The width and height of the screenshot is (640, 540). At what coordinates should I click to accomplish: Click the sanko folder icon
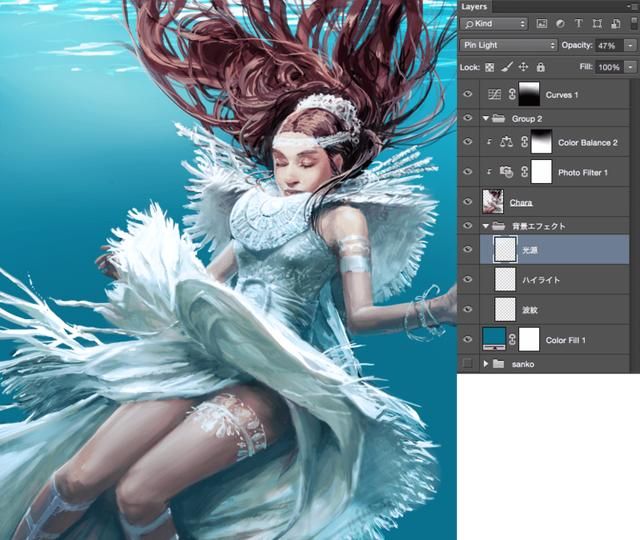[x=498, y=363]
